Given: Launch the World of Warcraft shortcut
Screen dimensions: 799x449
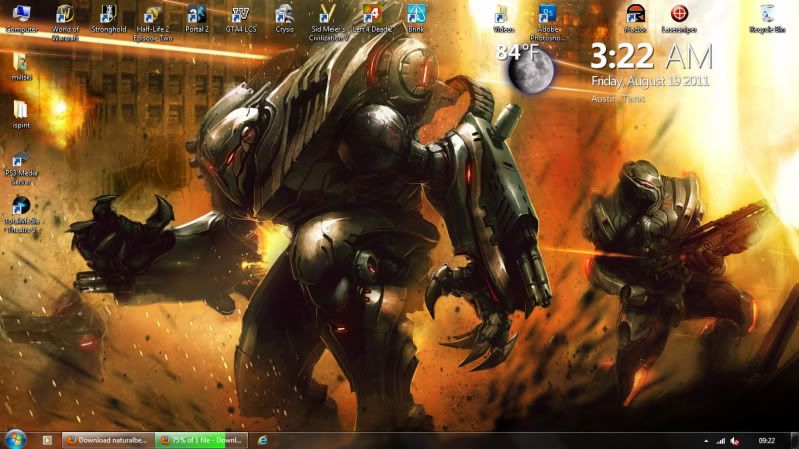Looking at the screenshot, I should (x=65, y=22).
